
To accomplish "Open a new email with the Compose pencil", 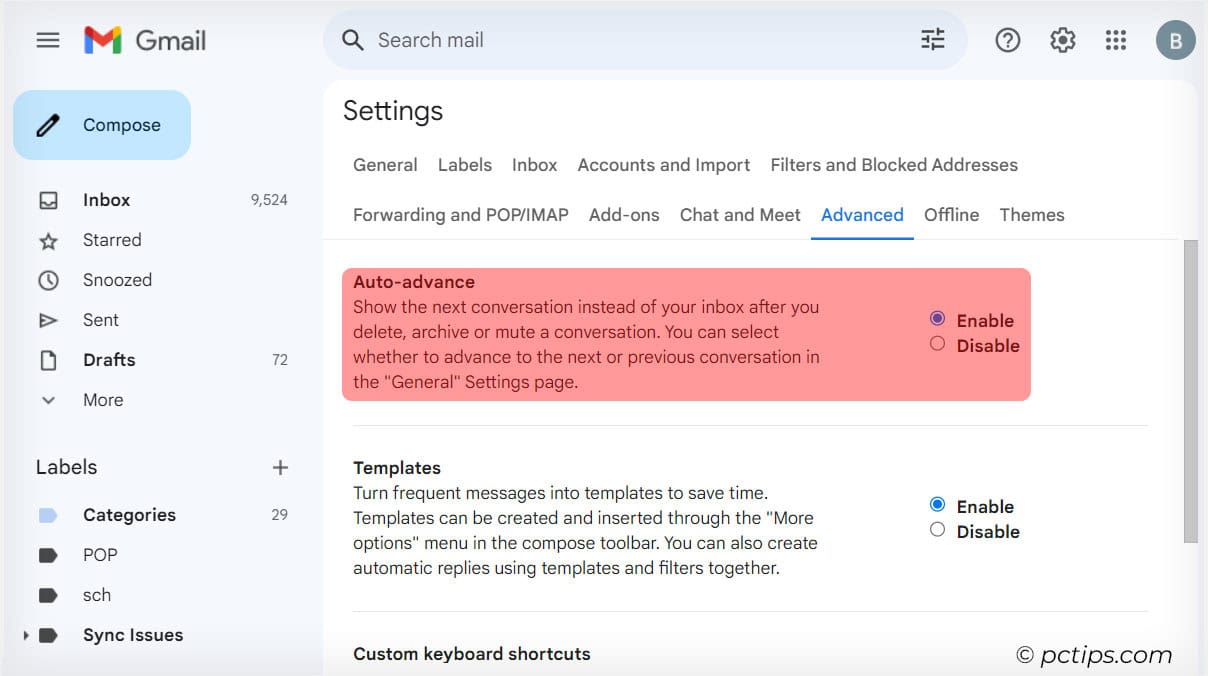I will pos(101,124).
